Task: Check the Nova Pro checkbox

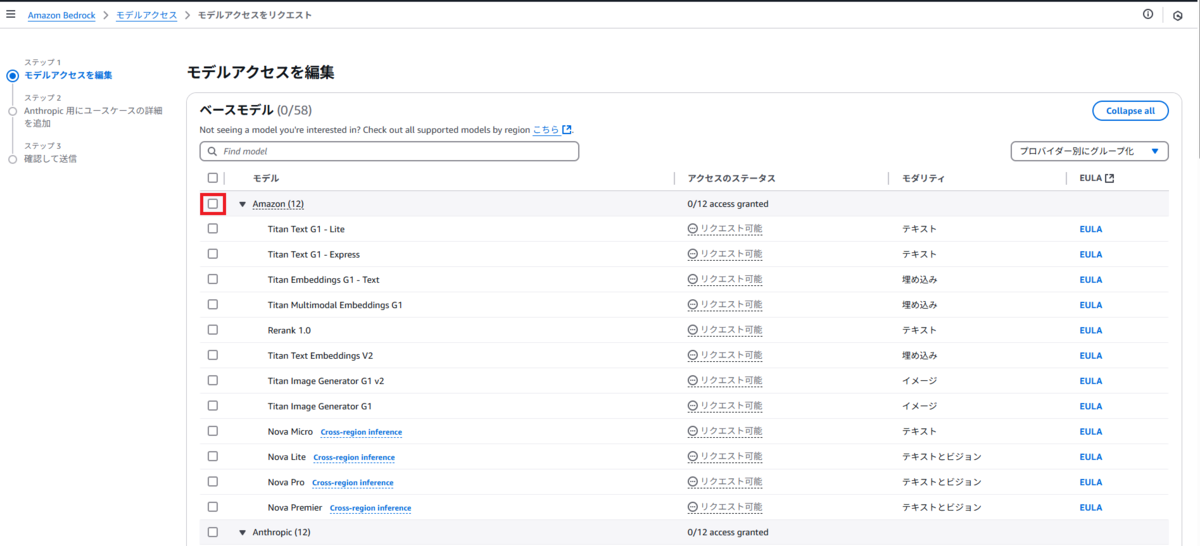Action: click(x=212, y=482)
